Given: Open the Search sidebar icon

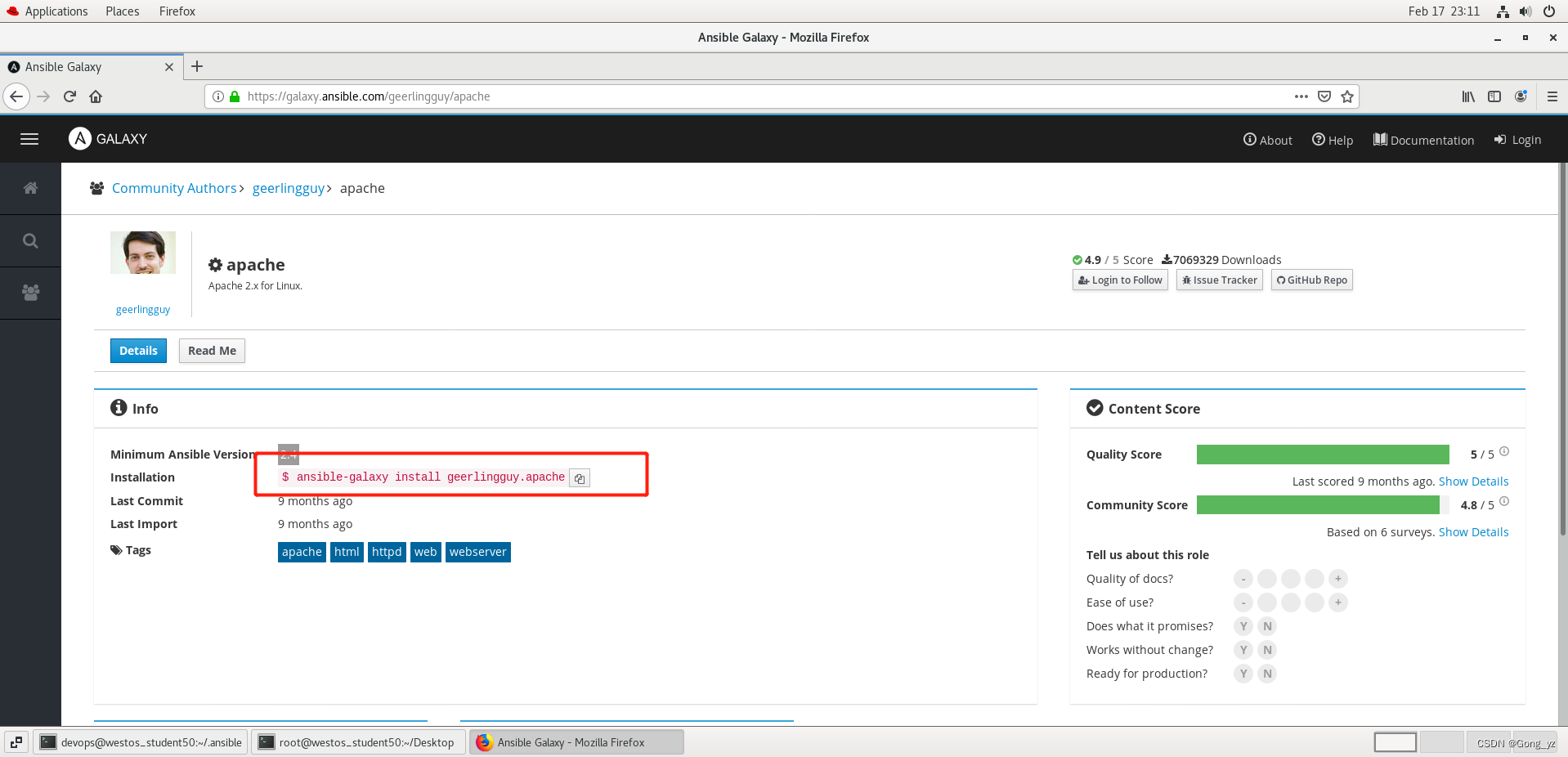Looking at the screenshot, I should click(x=30, y=241).
